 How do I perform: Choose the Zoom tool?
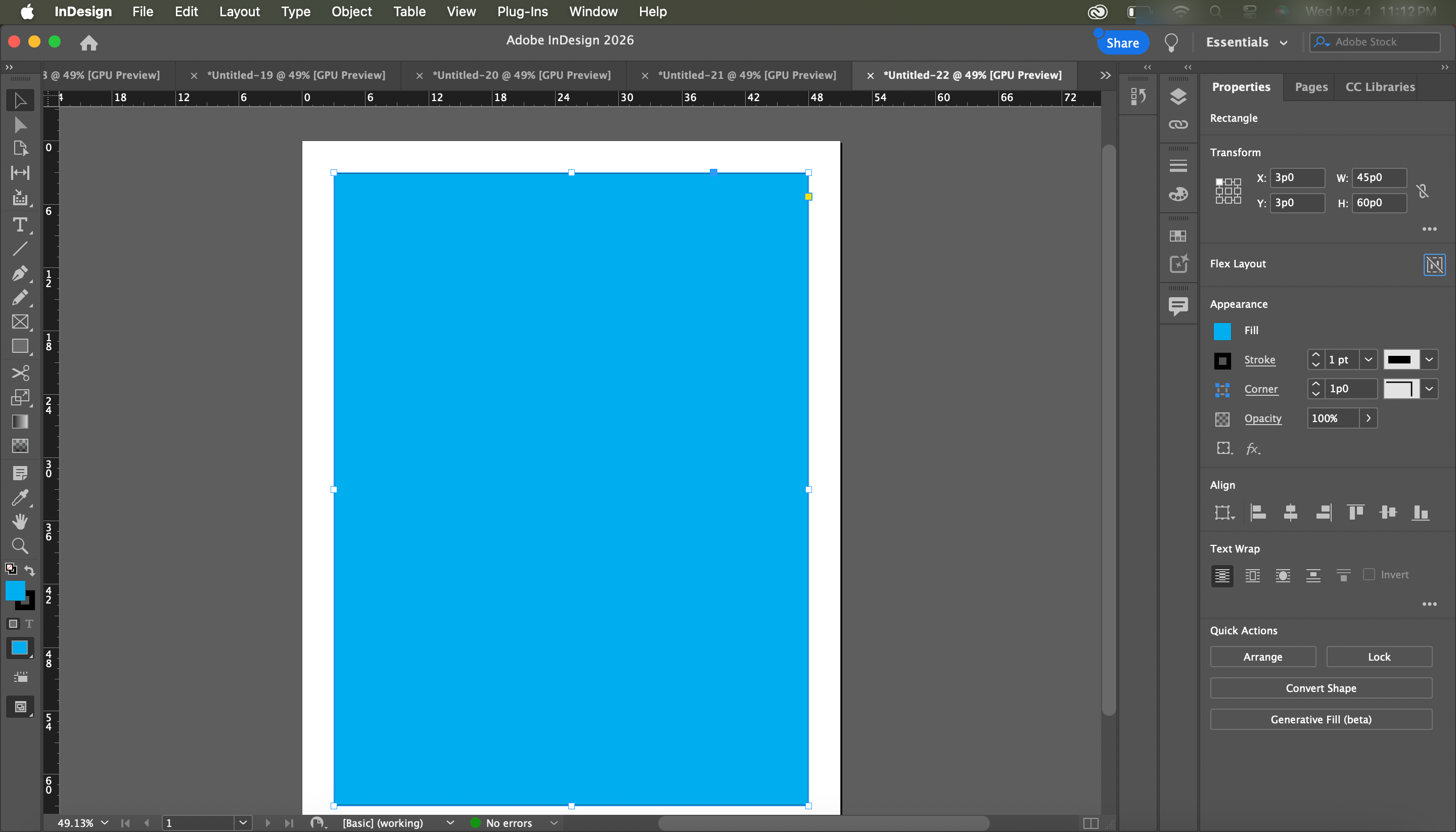point(20,546)
